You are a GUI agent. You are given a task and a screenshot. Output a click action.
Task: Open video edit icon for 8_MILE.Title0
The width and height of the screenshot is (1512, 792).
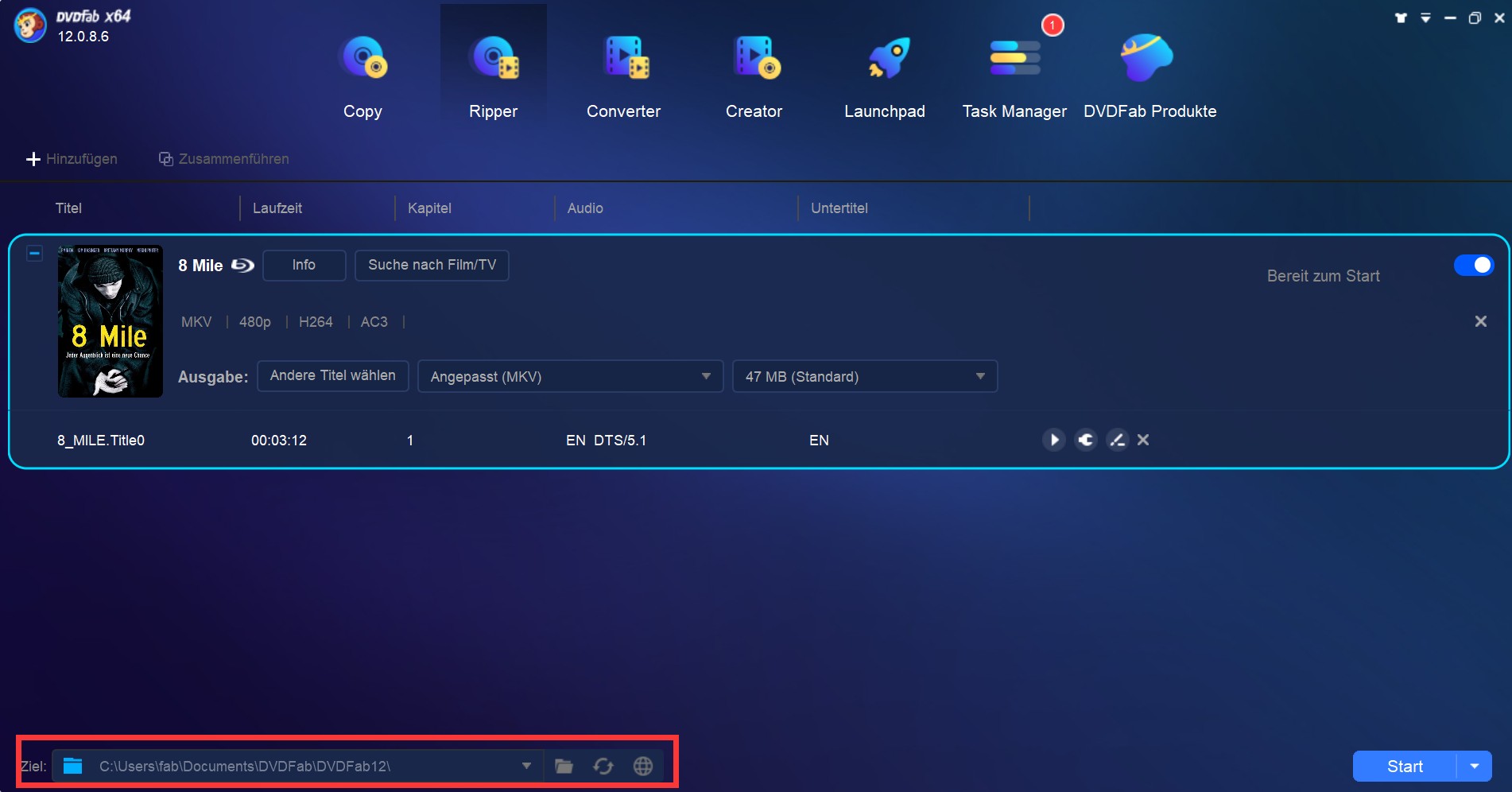tap(1117, 440)
